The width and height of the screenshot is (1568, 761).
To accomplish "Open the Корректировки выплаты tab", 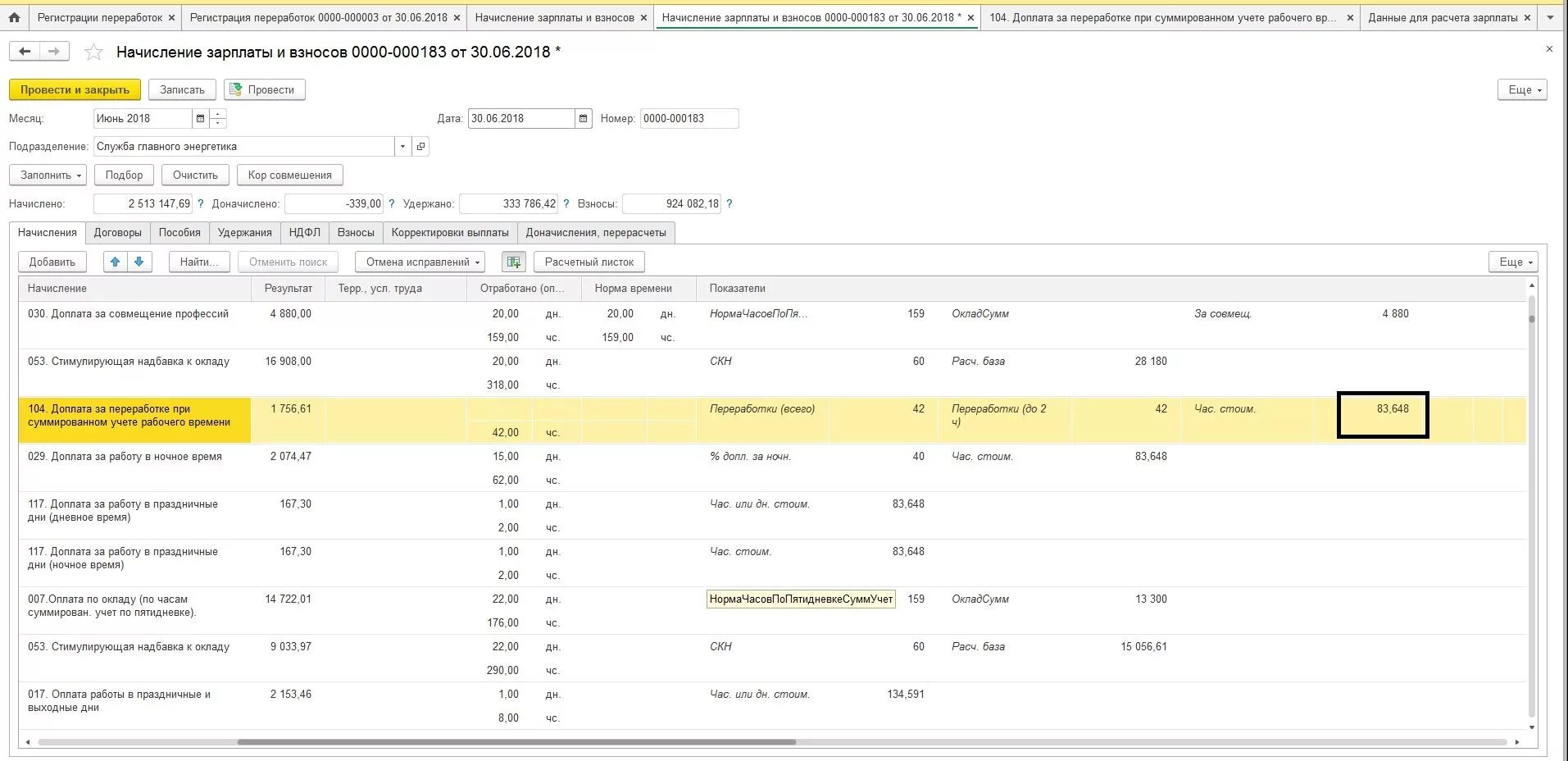I will [x=450, y=232].
